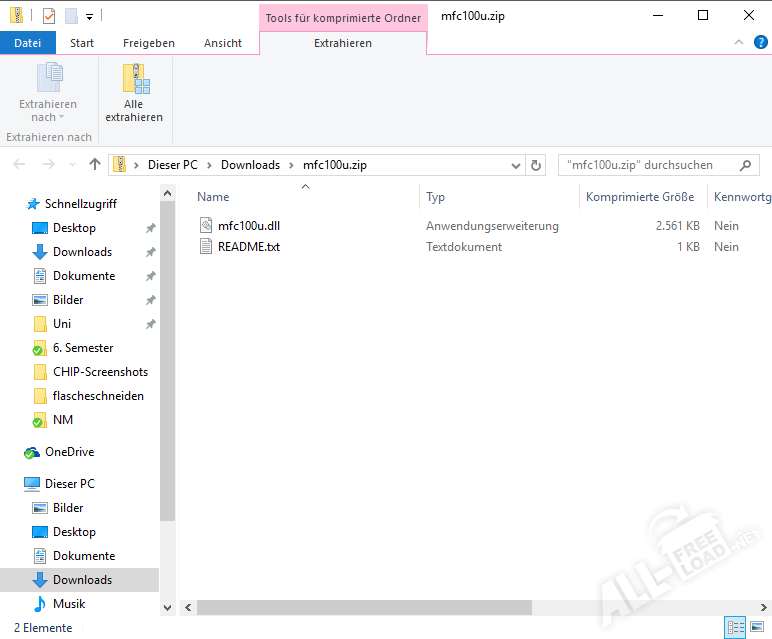The height and width of the screenshot is (639, 772).
Task: Open OneDrive in the navigation pane
Action: coord(69,452)
